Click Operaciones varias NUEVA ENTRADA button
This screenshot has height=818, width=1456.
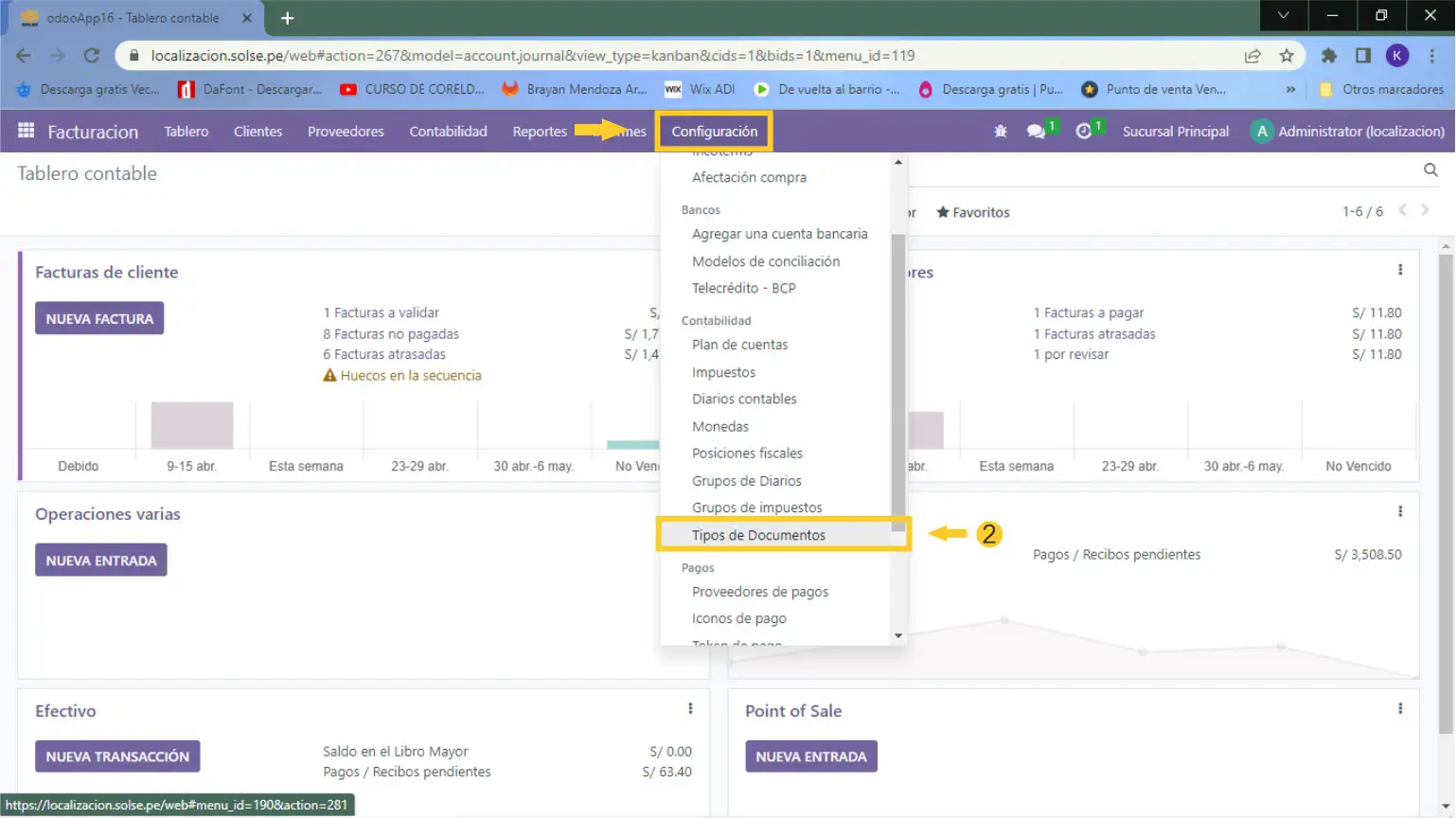click(x=101, y=560)
